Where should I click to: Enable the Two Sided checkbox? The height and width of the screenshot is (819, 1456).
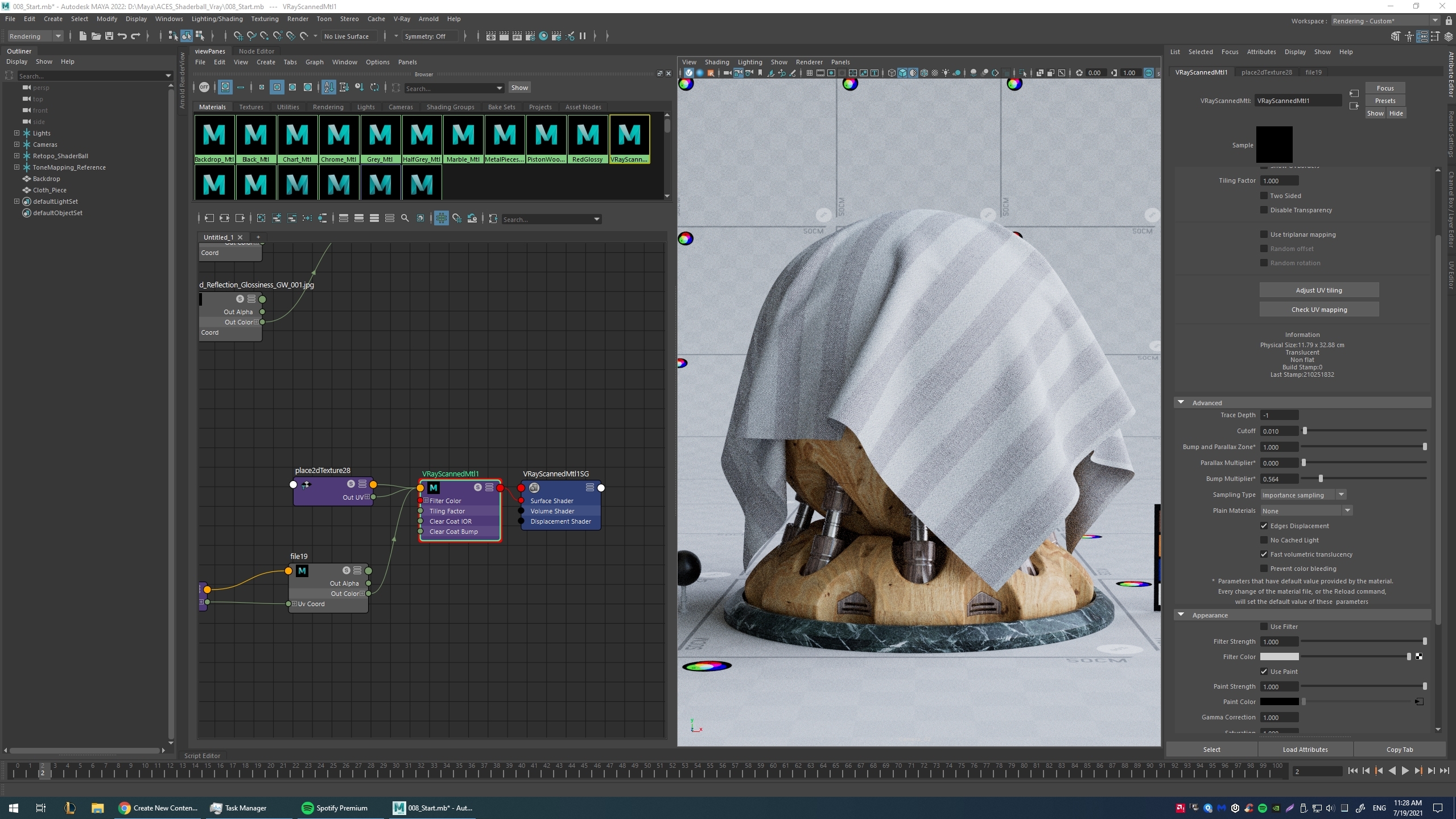1264,195
